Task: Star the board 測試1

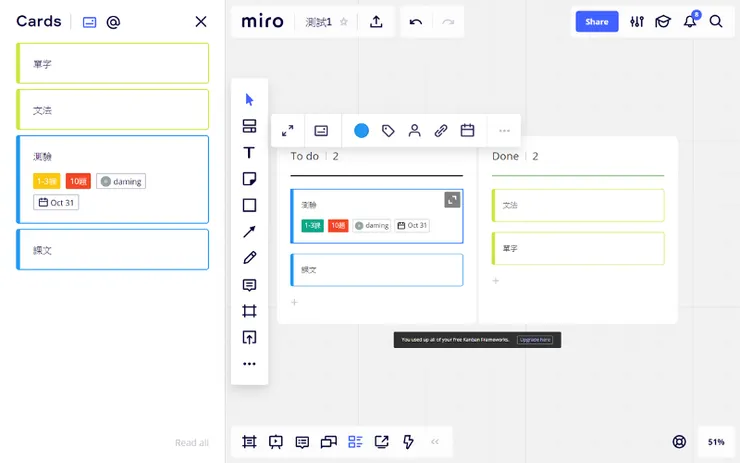Action: [344, 22]
